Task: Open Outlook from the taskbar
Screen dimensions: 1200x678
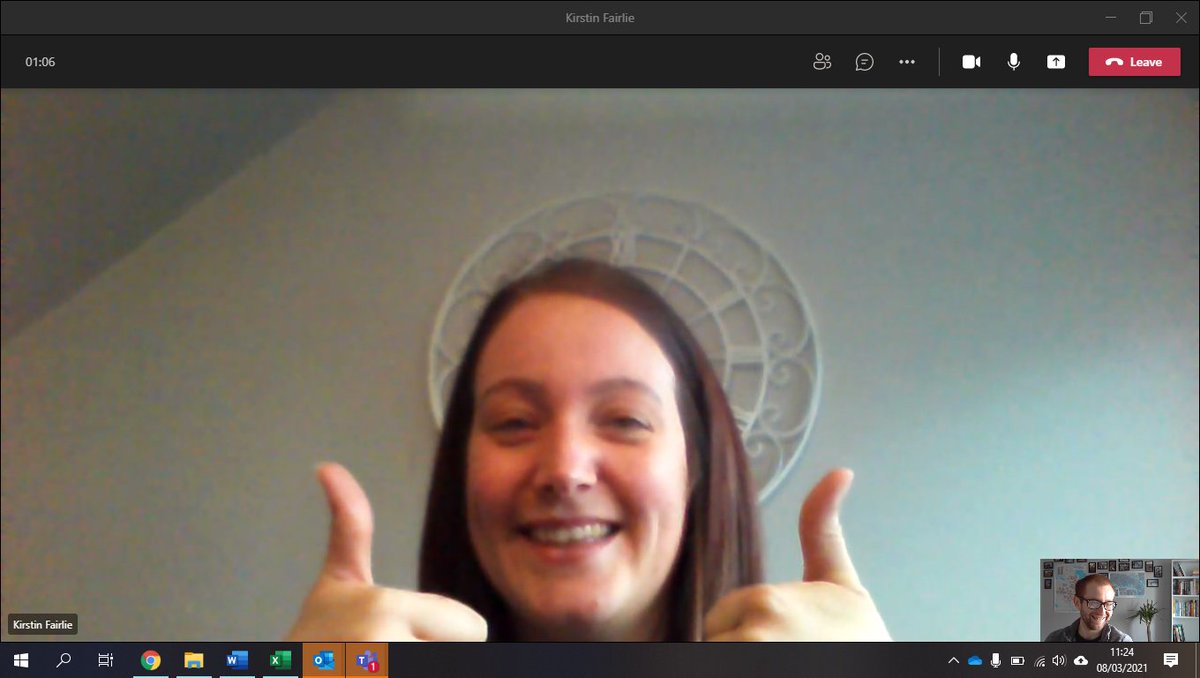Action: coord(323,660)
